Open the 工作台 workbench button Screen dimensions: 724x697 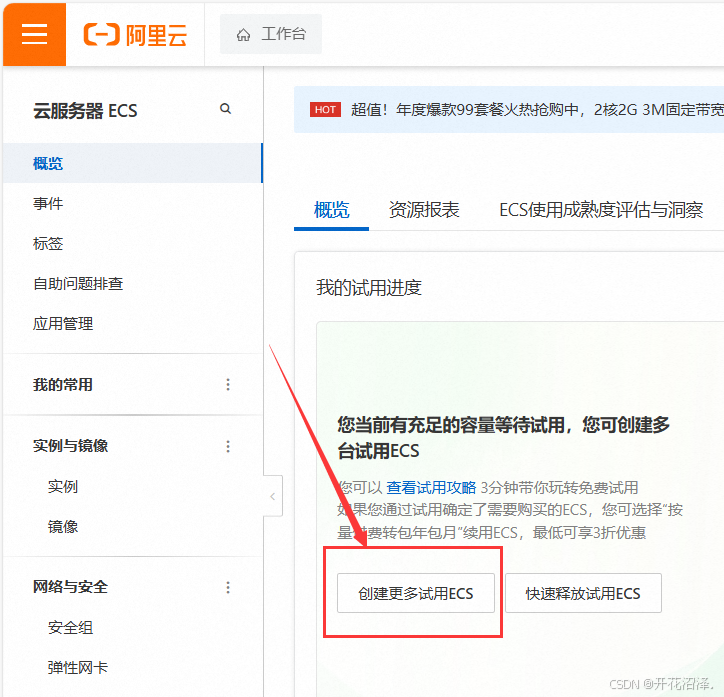[271, 34]
